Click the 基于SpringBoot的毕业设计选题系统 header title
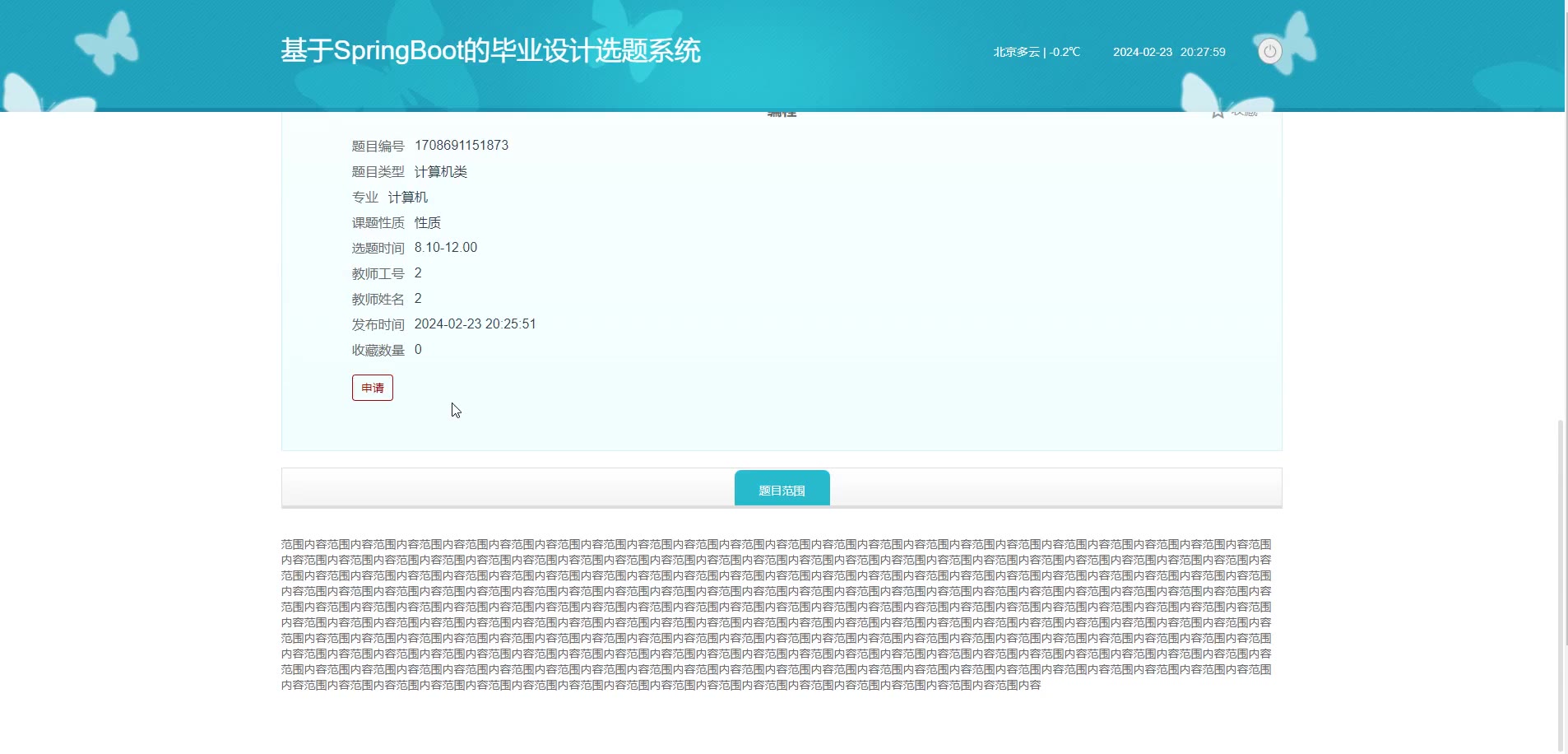The image size is (1568, 754). [x=490, y=51]
